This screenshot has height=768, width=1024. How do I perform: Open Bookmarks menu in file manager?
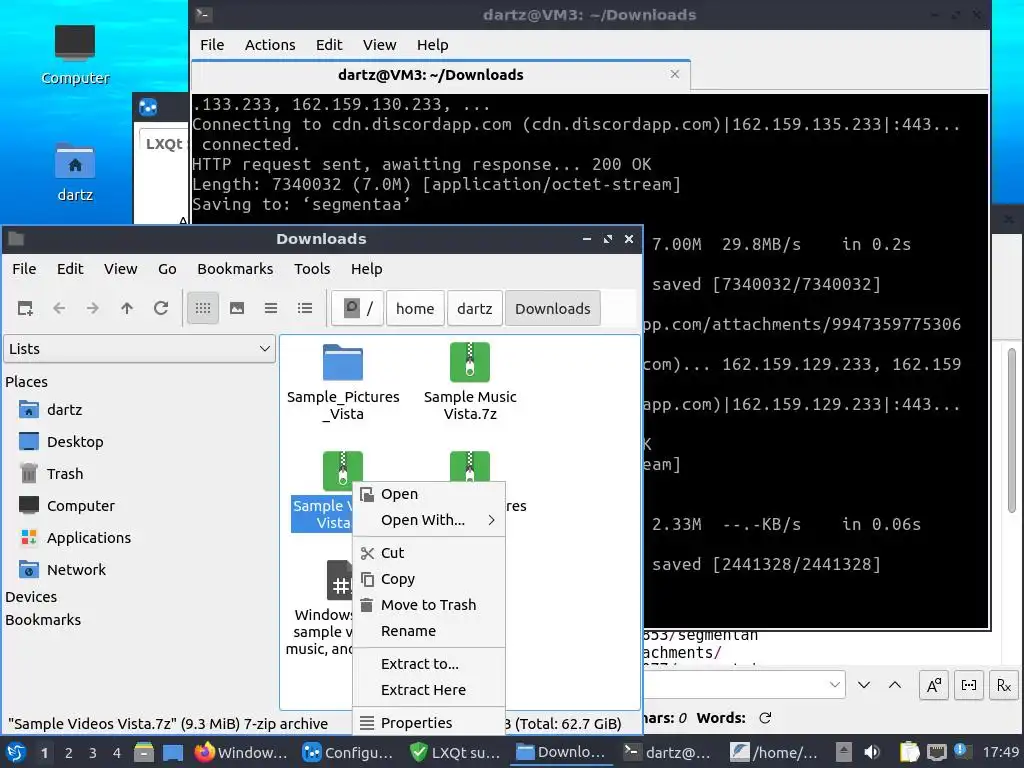click(x=235, y=269)
